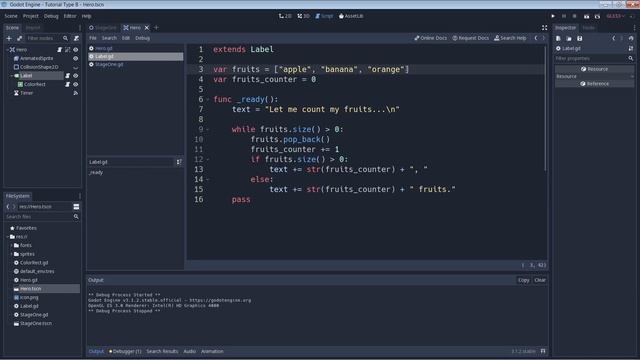Toggle FileSystem split view mode icon
Image resolution: width=640 pixels, height=360 pixels.
pos(76,207)
